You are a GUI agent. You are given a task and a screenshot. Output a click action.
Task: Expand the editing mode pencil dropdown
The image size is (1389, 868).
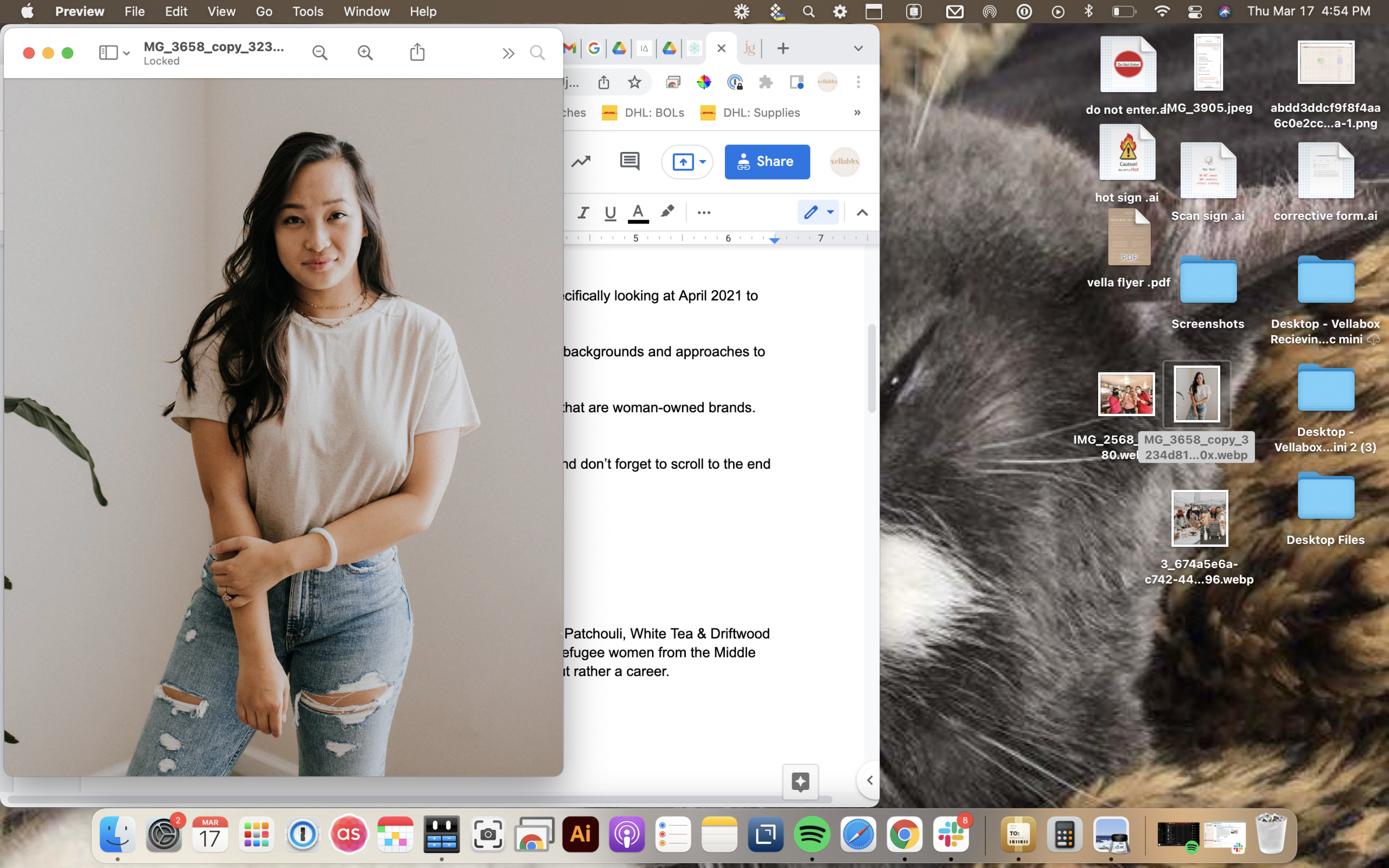coord(830,213)
